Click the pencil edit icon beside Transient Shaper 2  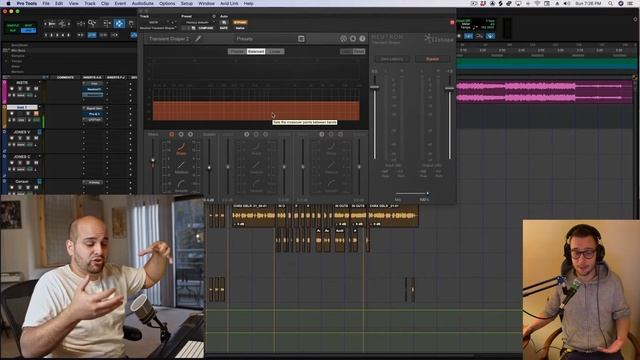[x=198, y=38]
